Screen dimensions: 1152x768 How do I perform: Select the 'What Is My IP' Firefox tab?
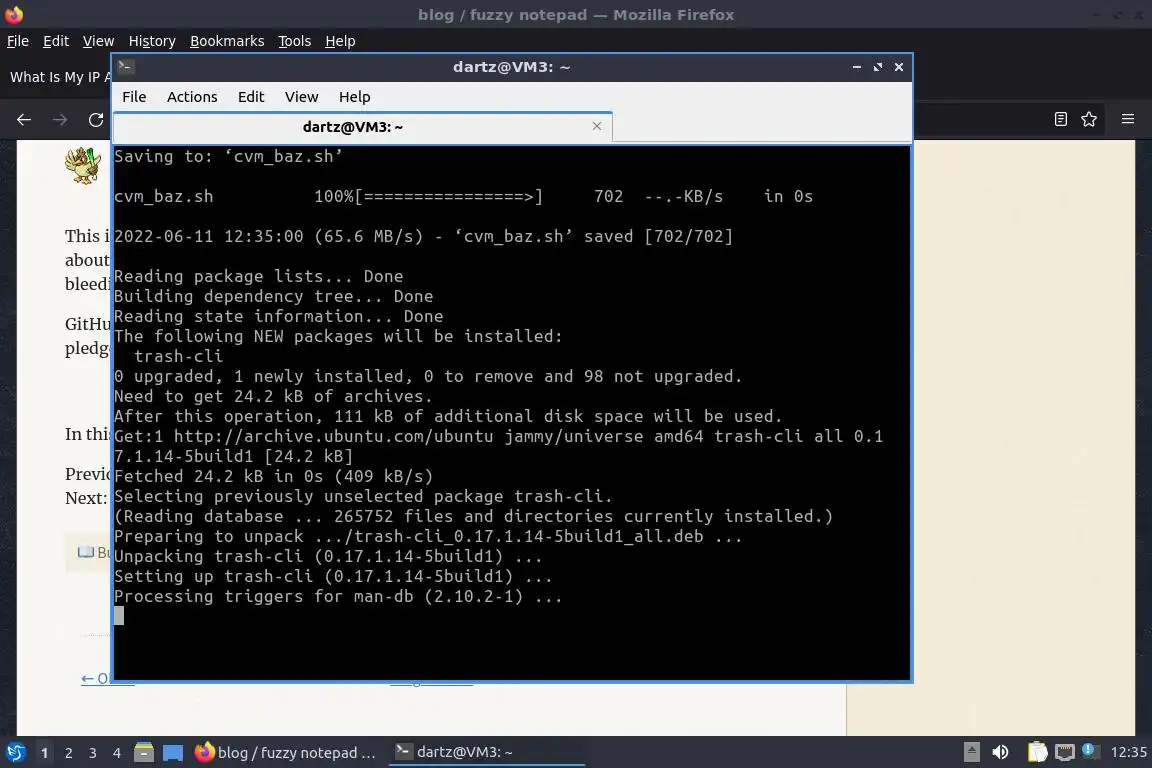coord(59,77)
